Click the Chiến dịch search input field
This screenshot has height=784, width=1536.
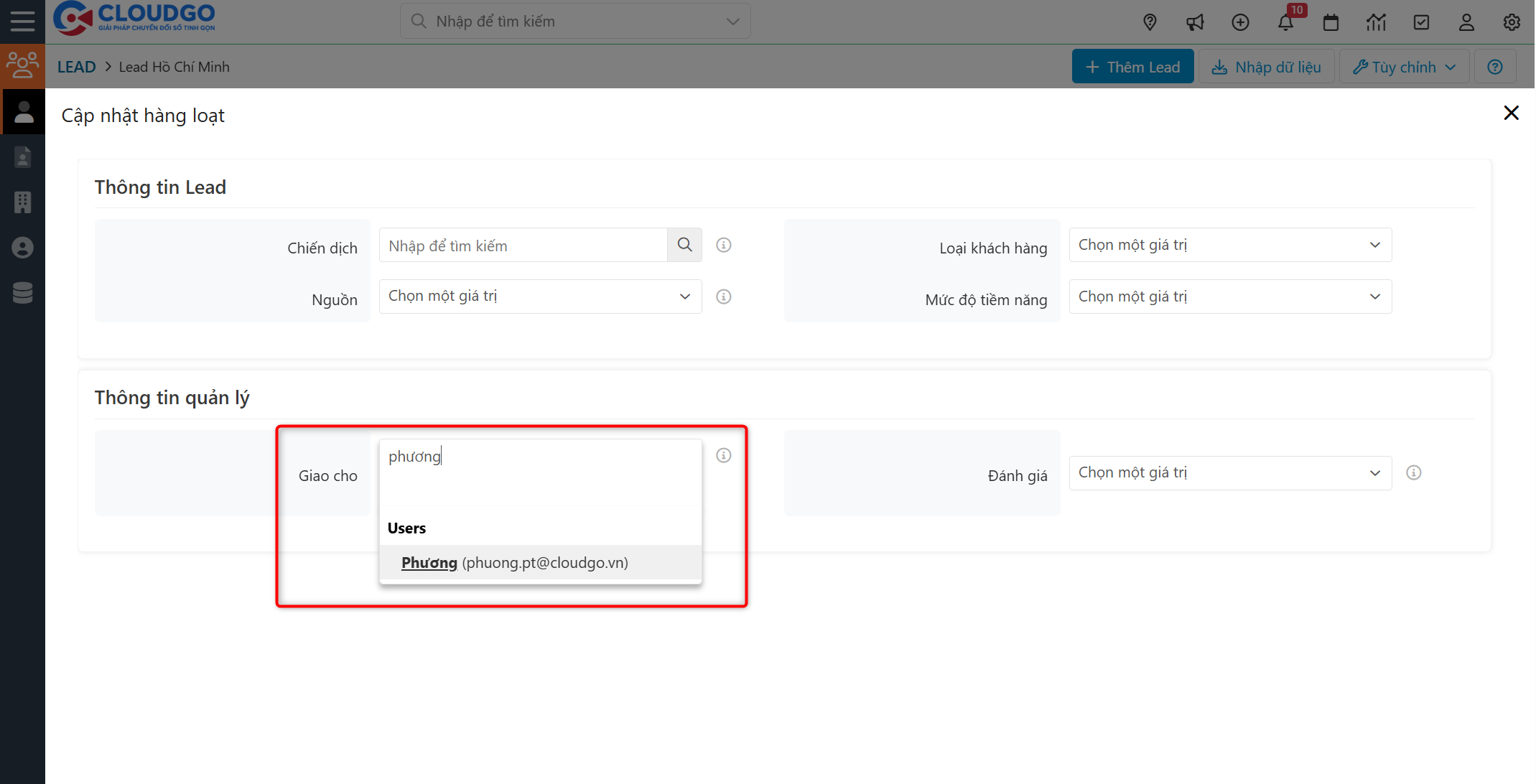(x=523, y=246)
